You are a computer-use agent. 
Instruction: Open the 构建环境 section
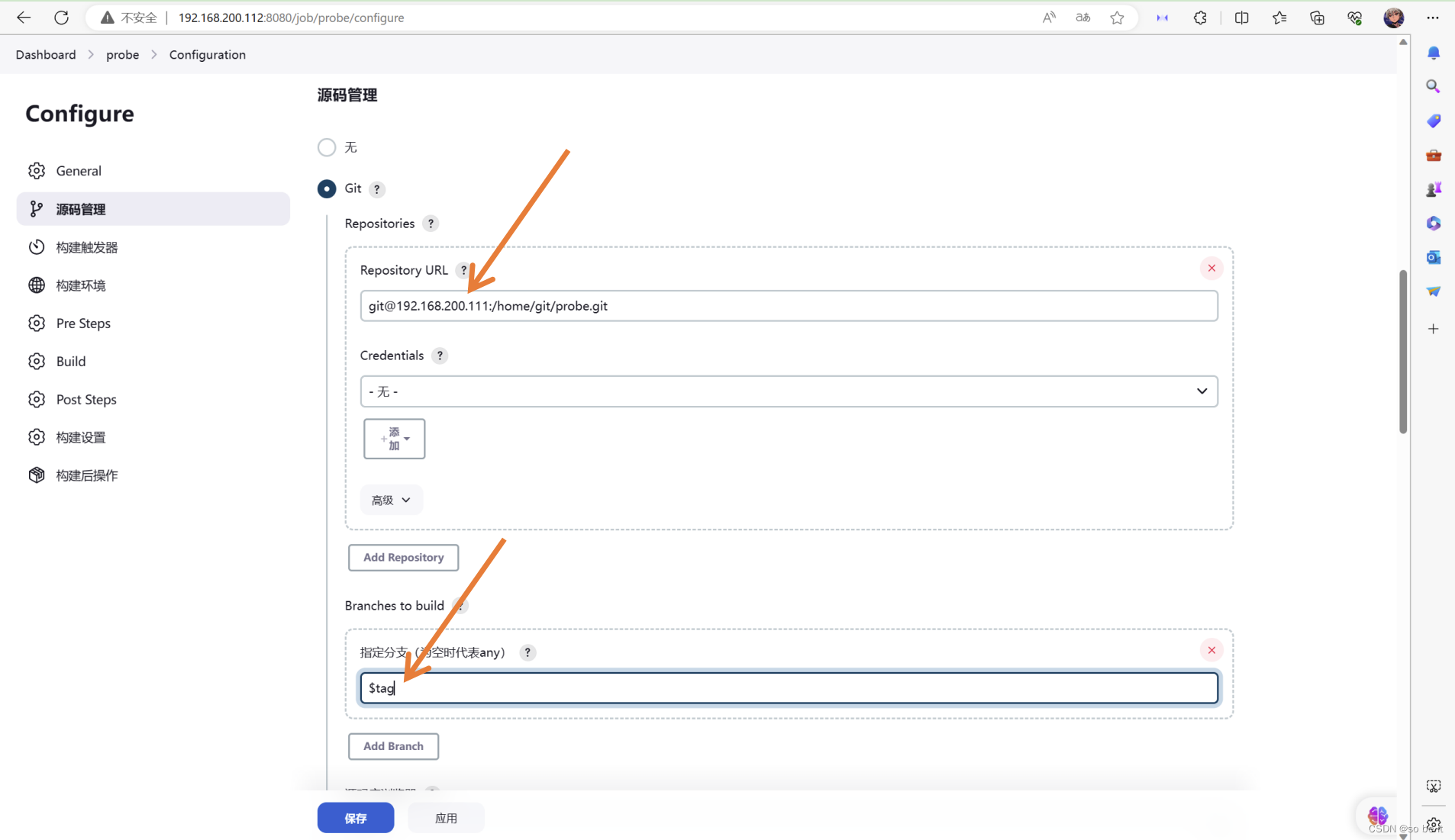(x=153, y=285)
